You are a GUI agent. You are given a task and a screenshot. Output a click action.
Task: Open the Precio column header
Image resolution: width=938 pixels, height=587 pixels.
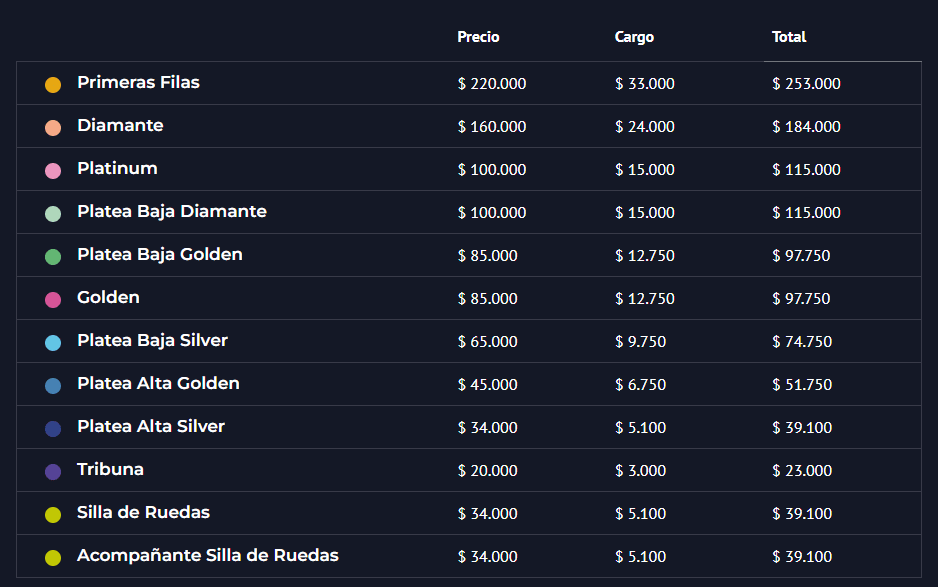pos(478,37)
